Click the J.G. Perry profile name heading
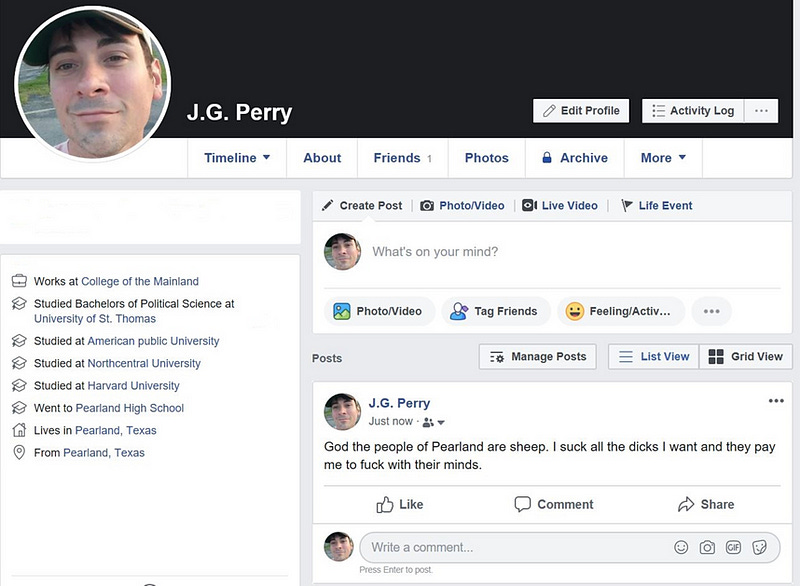 click(239, 112)
